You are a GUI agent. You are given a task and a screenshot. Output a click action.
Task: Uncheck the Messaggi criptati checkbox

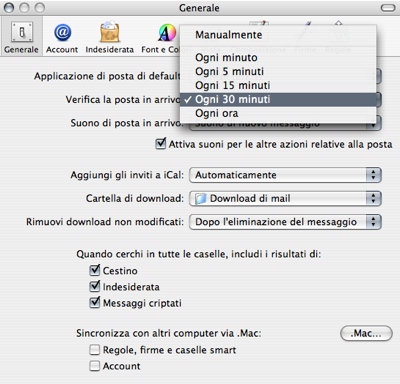(x=95, y=302)
